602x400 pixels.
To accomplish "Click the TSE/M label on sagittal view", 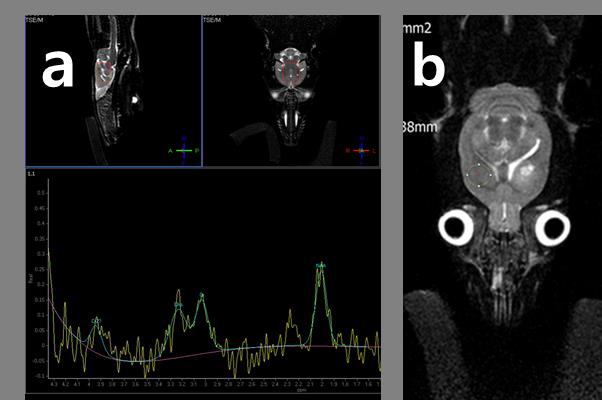I will [37, 18].
